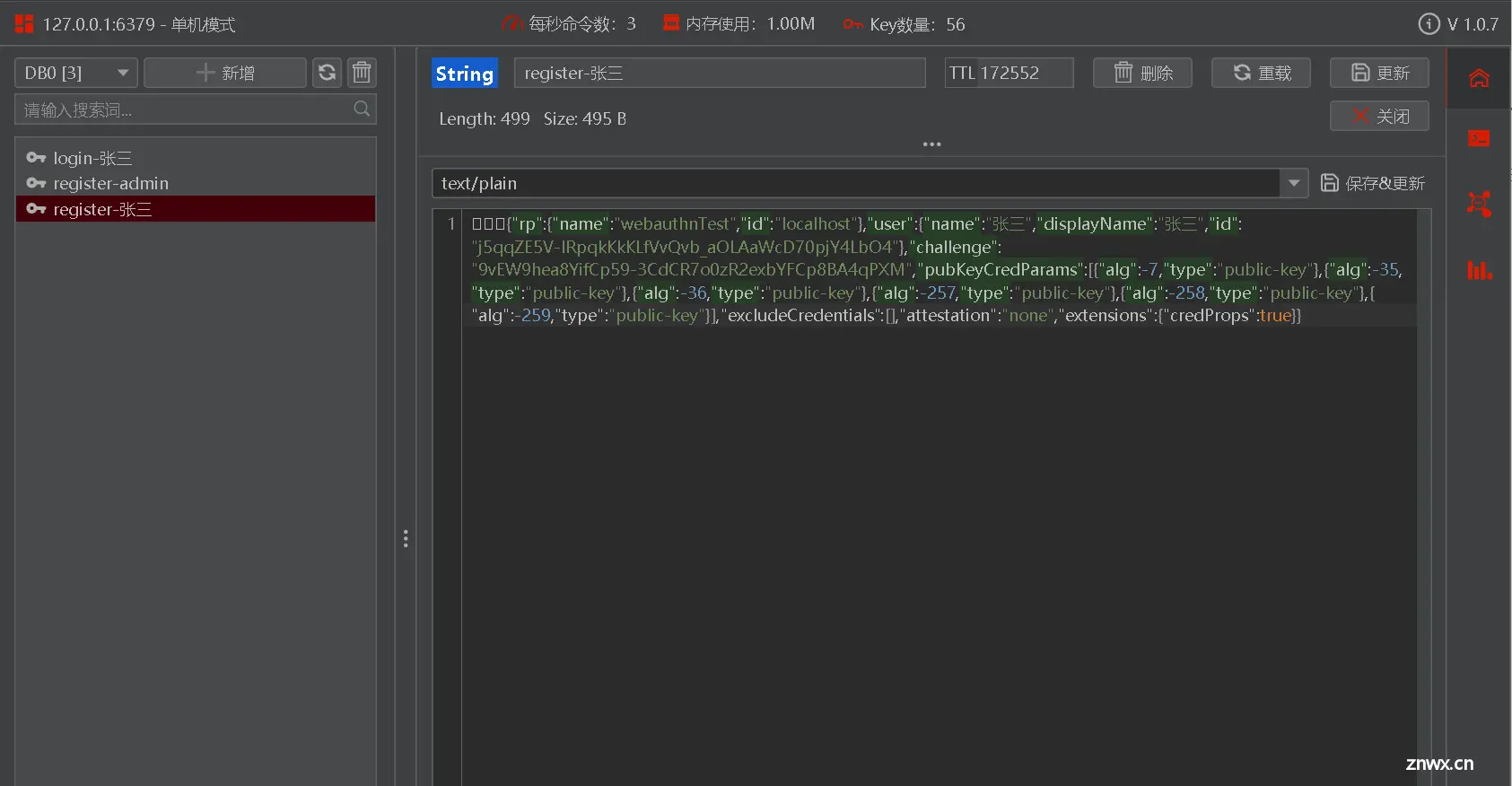Click the three-dot expand handle below Length
Viewport: 1512px width, 786px height.
coord(931,144)
